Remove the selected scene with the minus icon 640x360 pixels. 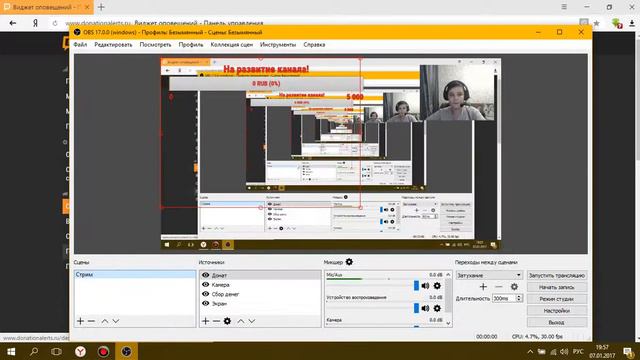pyautogui.click(x=91, y=321)
